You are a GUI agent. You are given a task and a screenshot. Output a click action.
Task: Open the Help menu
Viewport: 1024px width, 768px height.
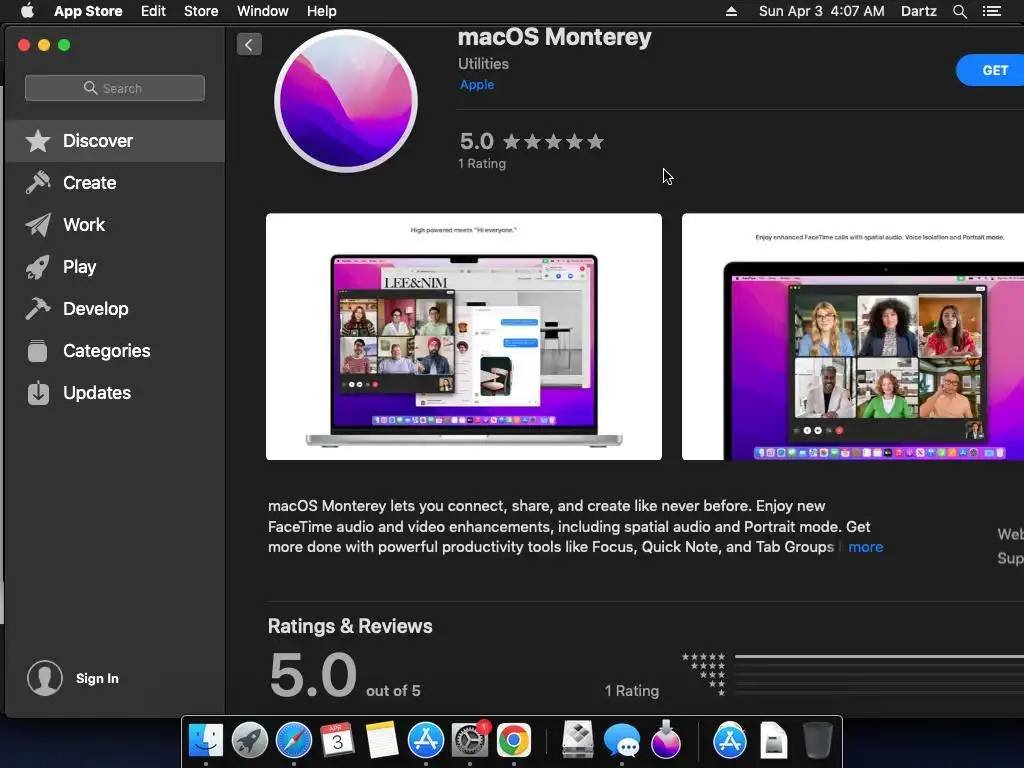(x=322, y=11)
